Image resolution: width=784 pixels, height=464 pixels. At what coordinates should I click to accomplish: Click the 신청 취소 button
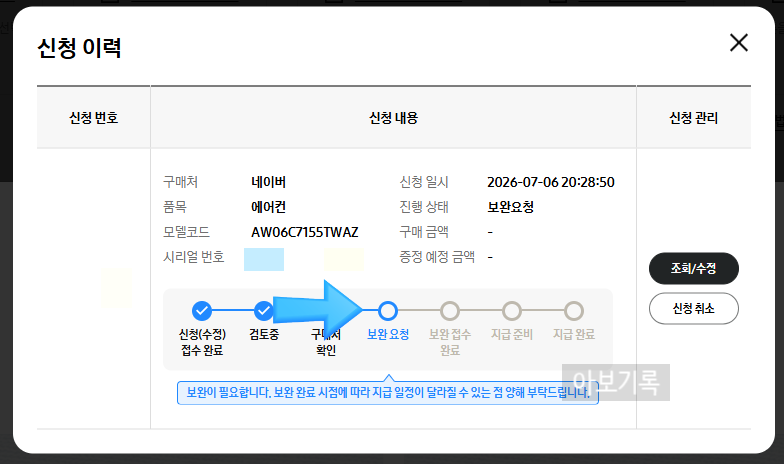[x=694, y=308]
